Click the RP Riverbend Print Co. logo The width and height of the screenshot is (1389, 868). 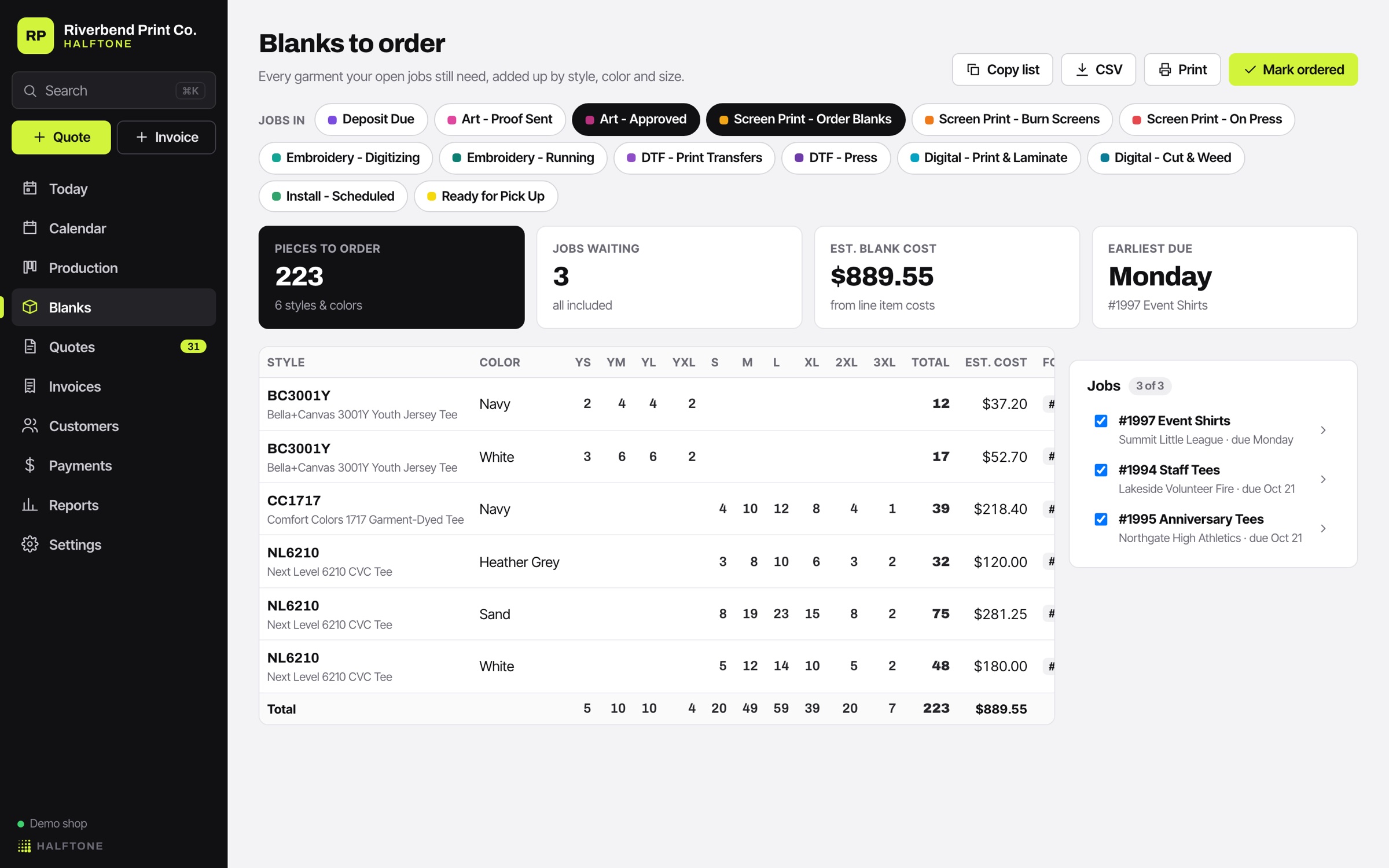pyautogui.click(x=35, y=36)
